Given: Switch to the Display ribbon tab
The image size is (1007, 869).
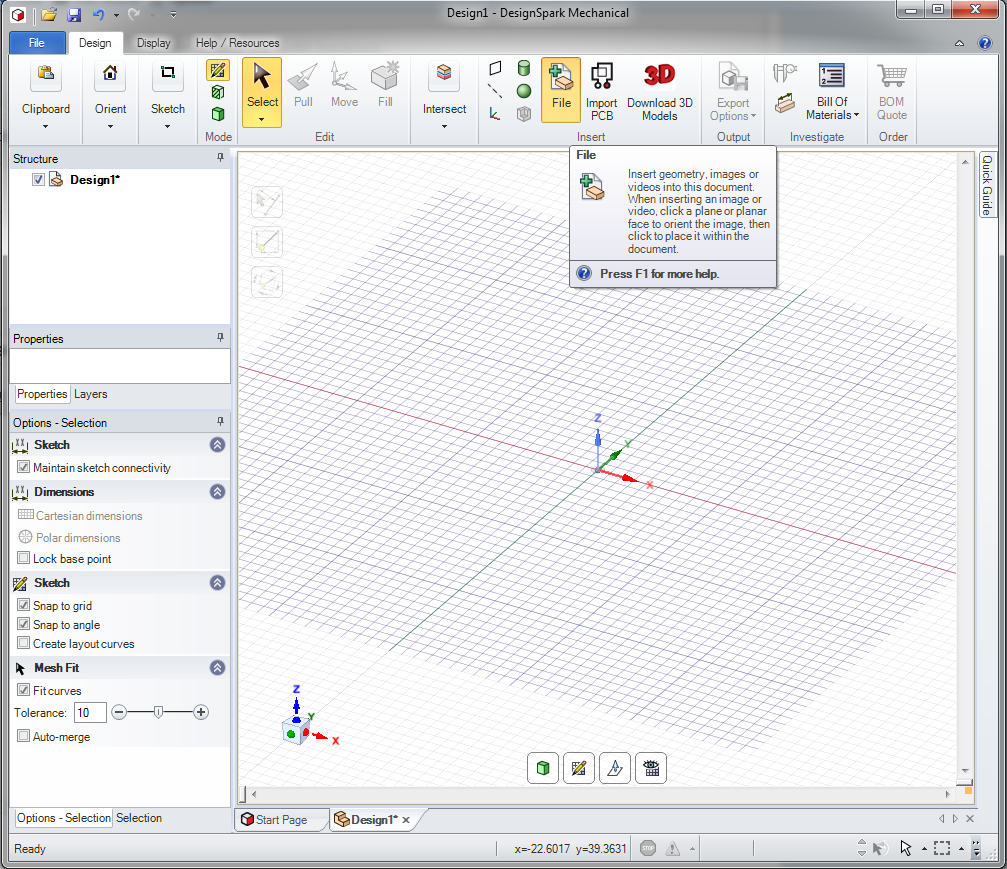Looking at the screenshot, I should point(153,43).
